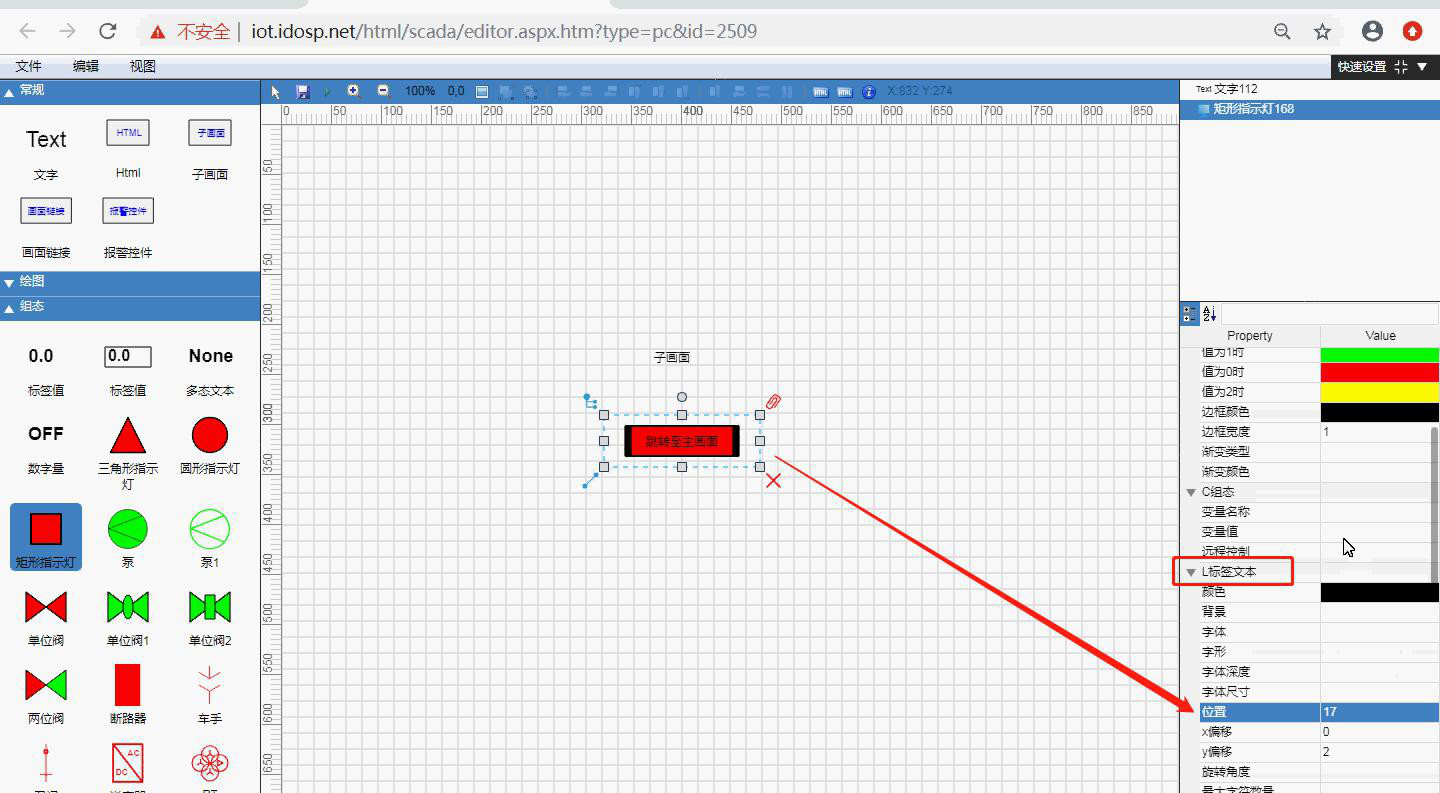Click the zoom out magnifier icon
Viewport: 1440px width, 793px height.
click(x=383, y=91)
